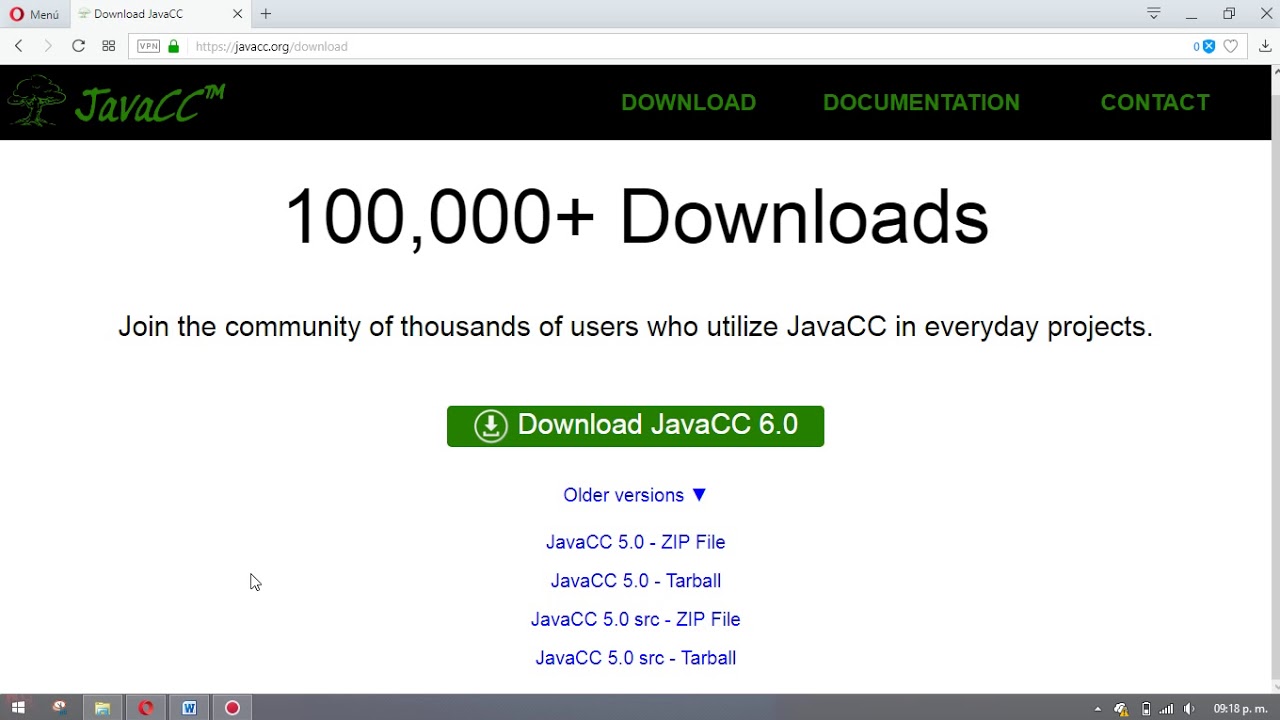Open the clock showing 09:18 p. m.
1280x720 pixels.
tap(1240, 708)
